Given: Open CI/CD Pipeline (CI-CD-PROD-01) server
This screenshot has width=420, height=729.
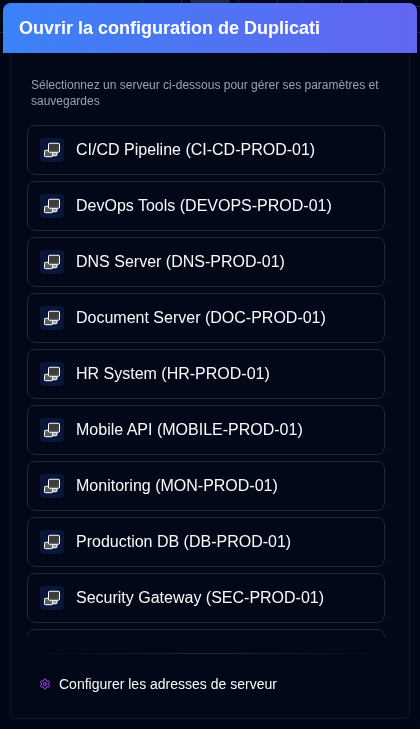Looking at the screenshot, I should pyautogui.click(x=206, y=150).
